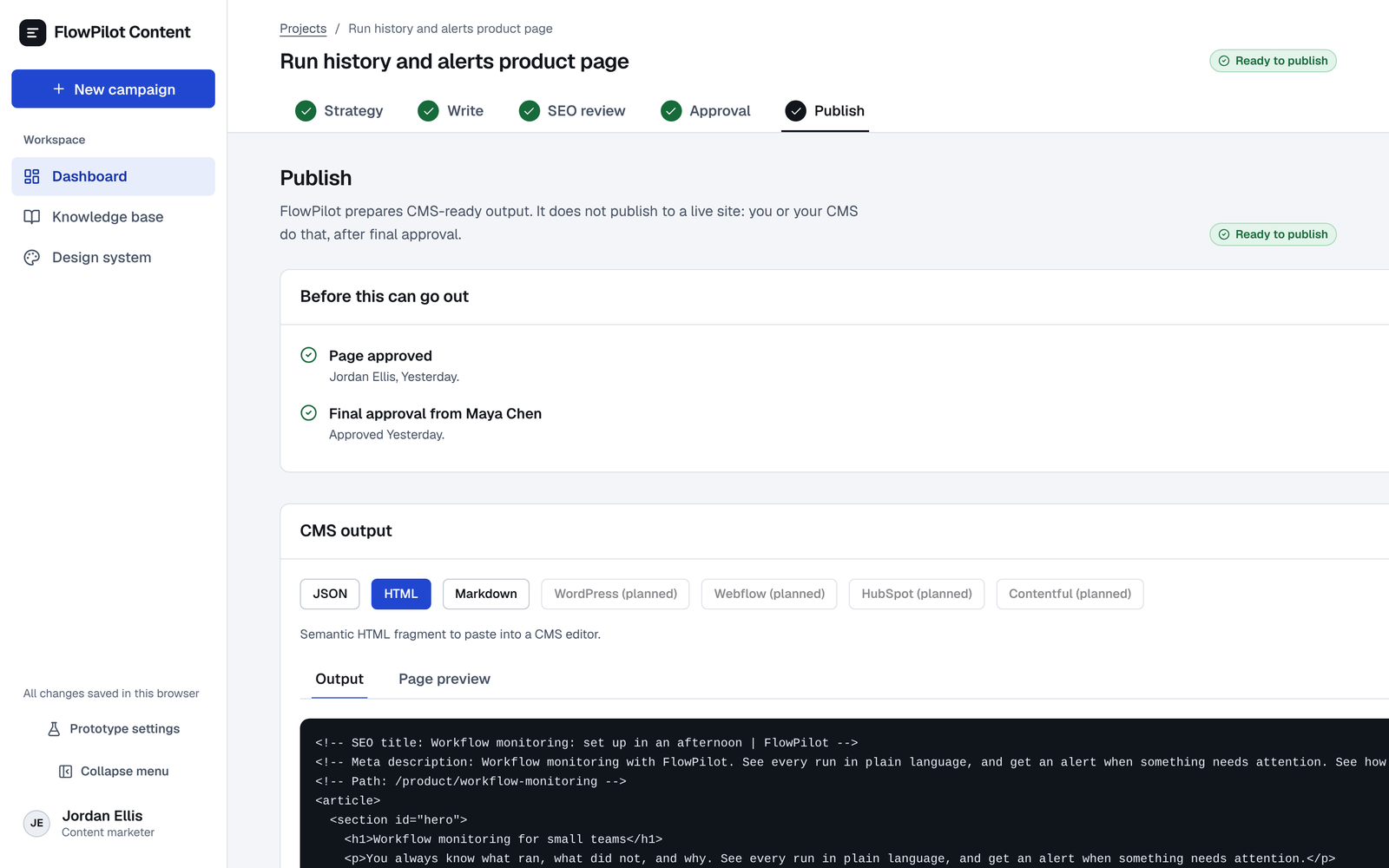The height and width of the screenshot is (868, 1389).
Task: Open the Design system page
Action: point(113,258)
